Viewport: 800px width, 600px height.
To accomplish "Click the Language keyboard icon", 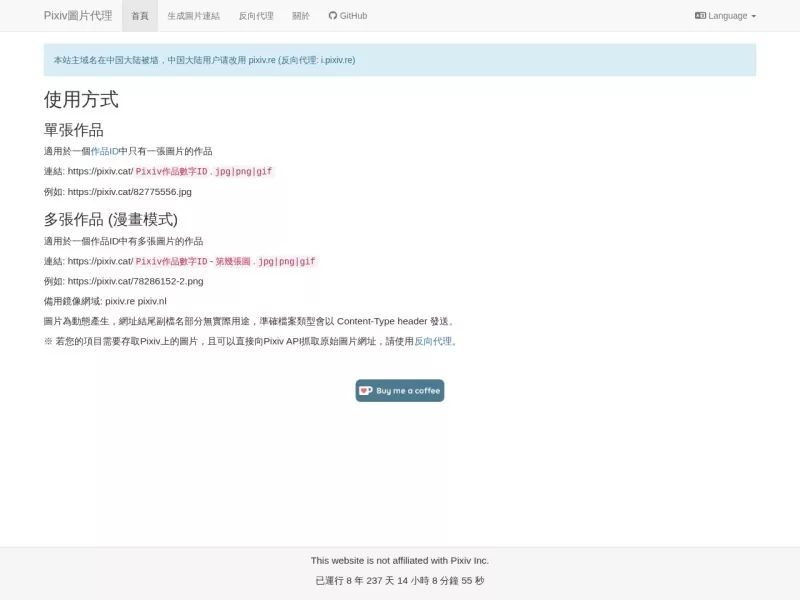I will tap(700, 16).
